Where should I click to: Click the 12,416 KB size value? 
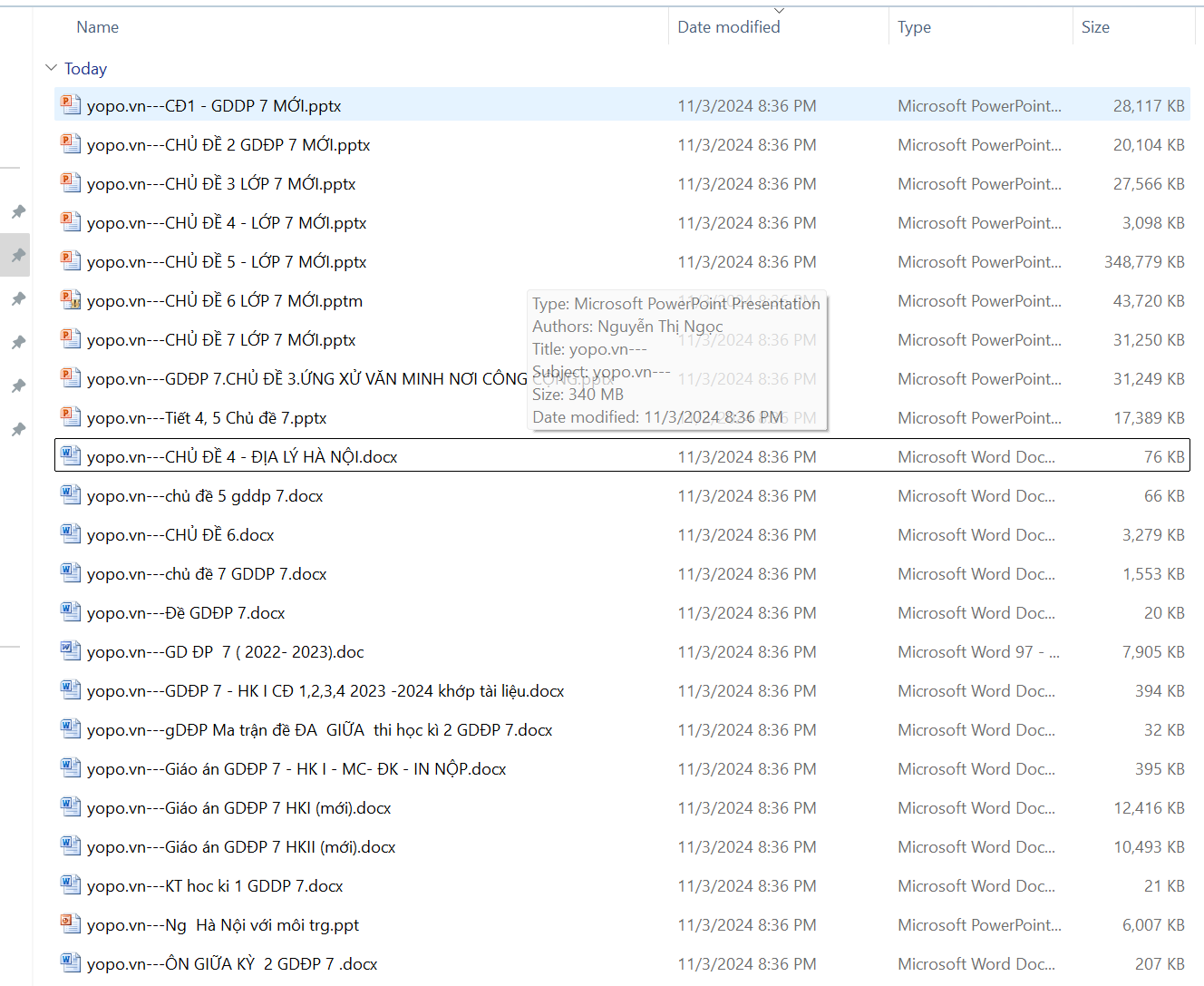1149,808
